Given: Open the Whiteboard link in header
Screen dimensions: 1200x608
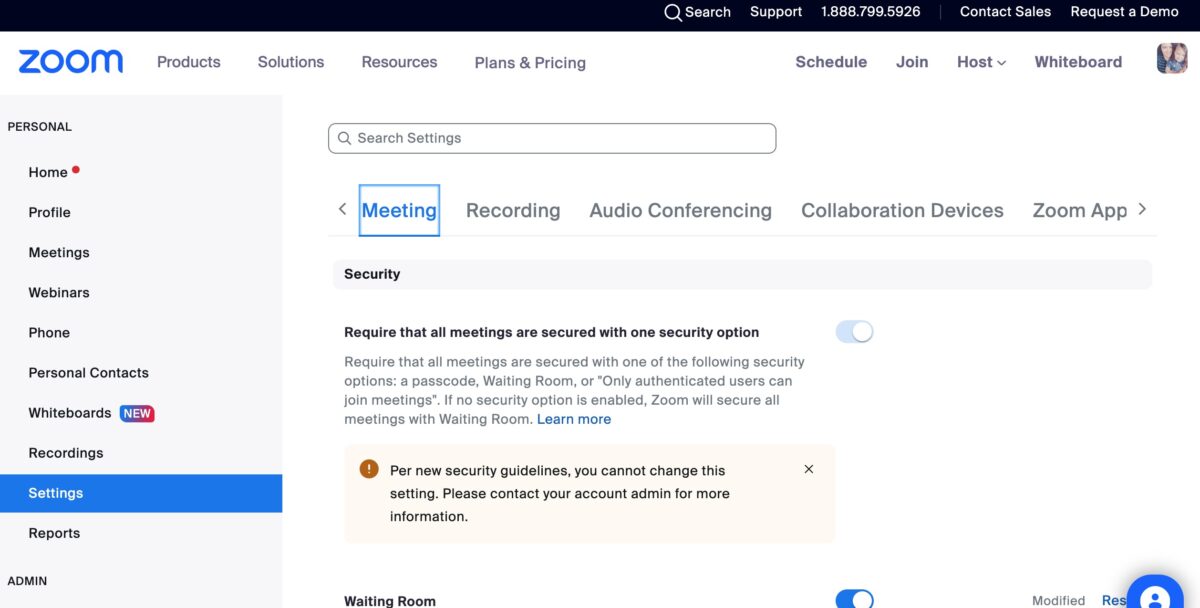Looking at the screenshot, I should [1078, 62].
